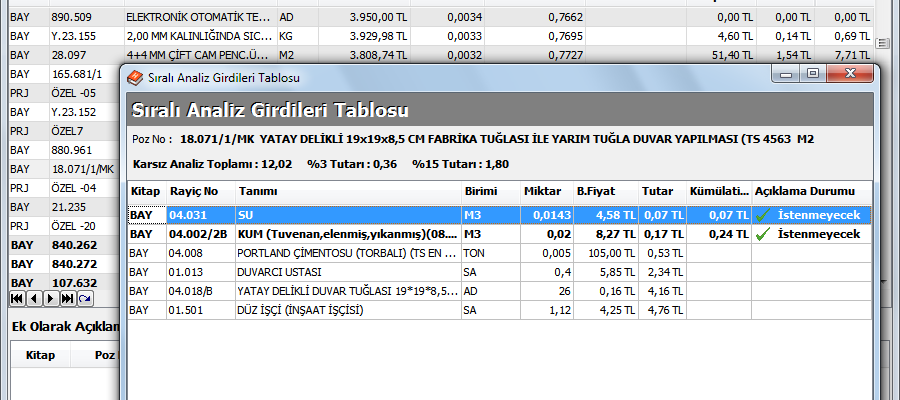Screen dimensions: 900x400
Task: Click green checkmark in SU row
Action: pyautogui.click(x=762, y=215)
